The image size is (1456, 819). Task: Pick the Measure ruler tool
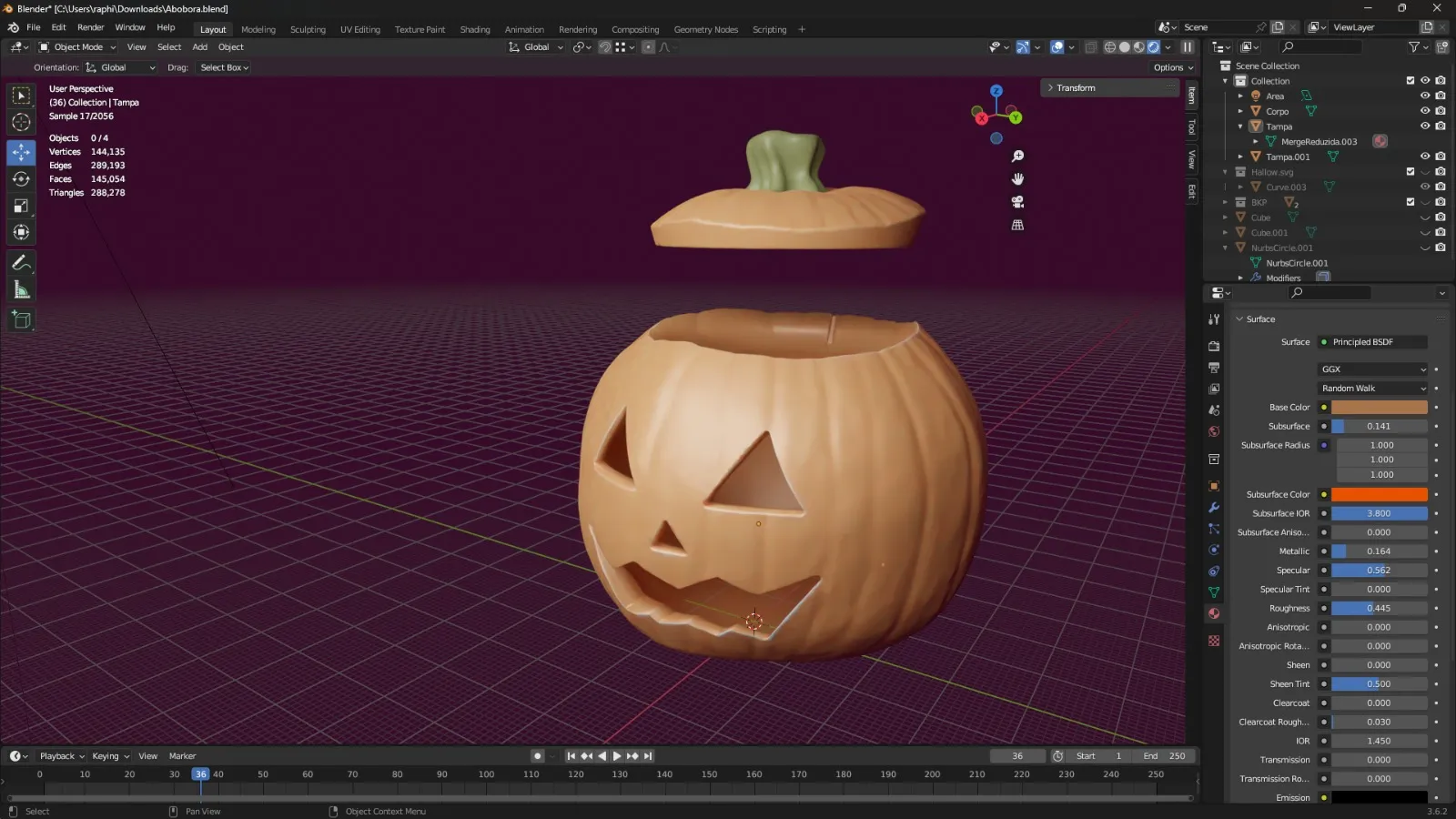(21, 290)
